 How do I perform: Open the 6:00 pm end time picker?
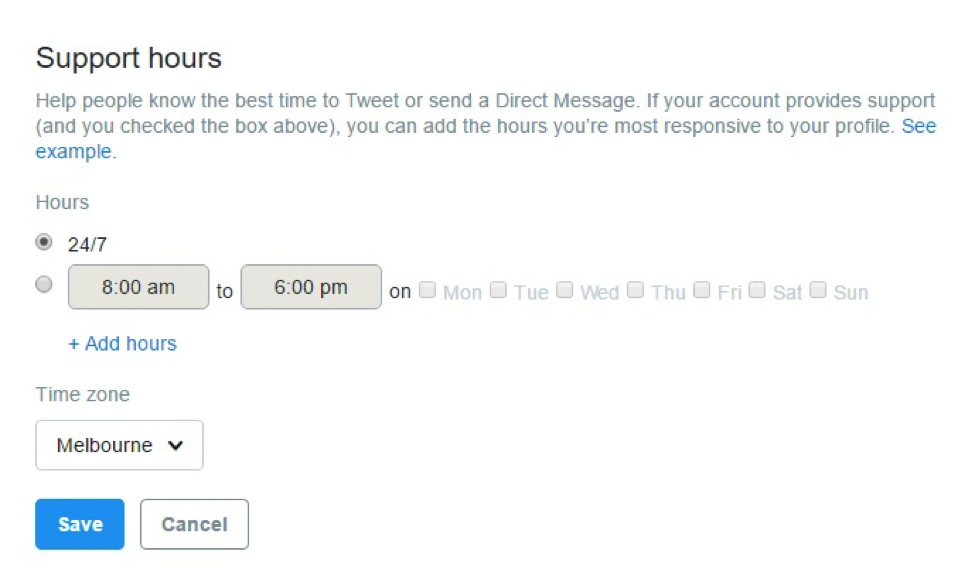[x=311, y=287]
